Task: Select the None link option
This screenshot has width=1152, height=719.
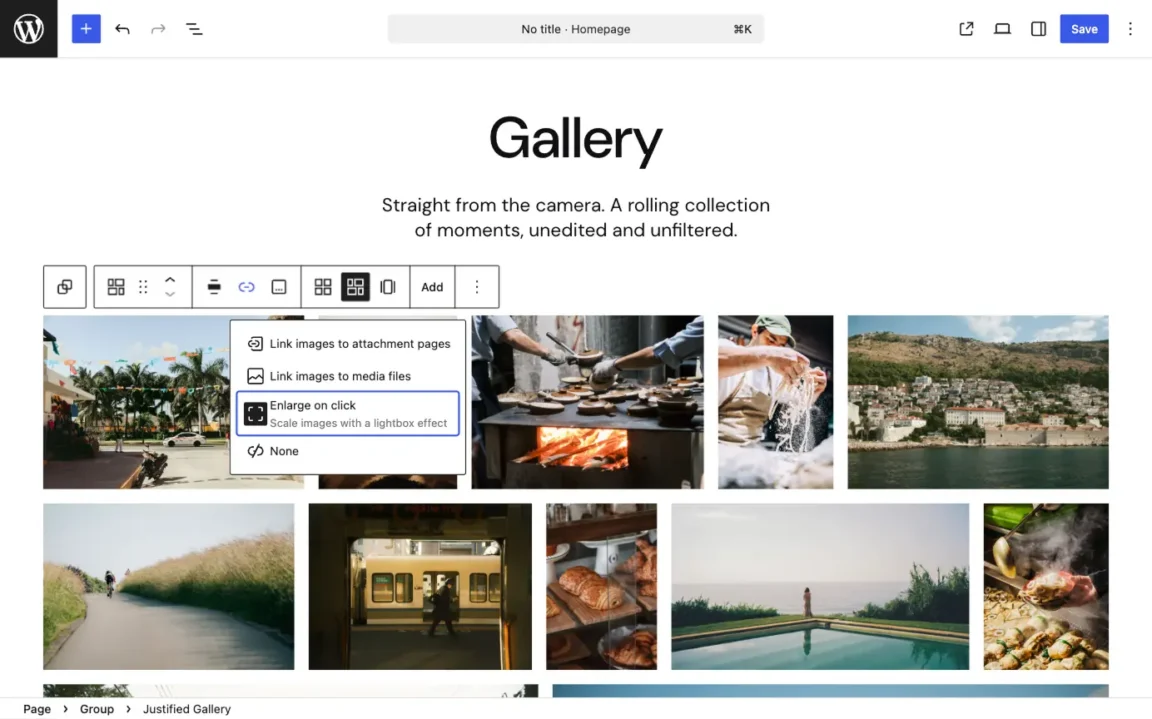Action: click(348, 451)
